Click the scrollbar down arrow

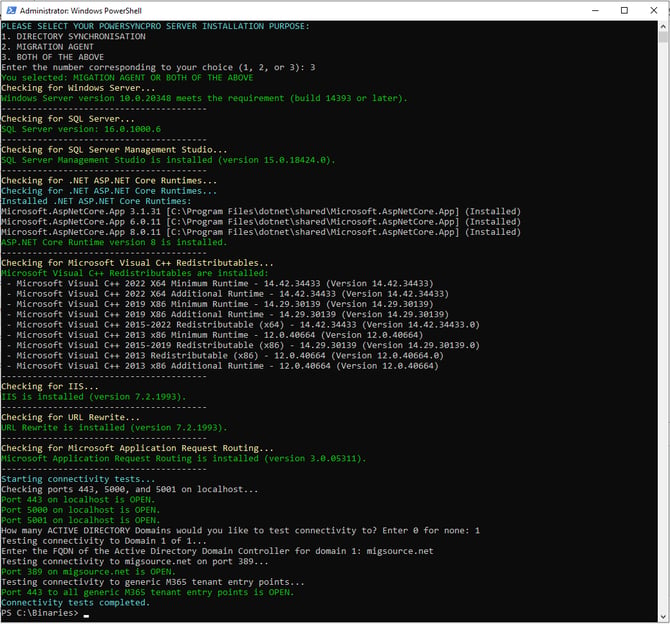pos(663,617)
